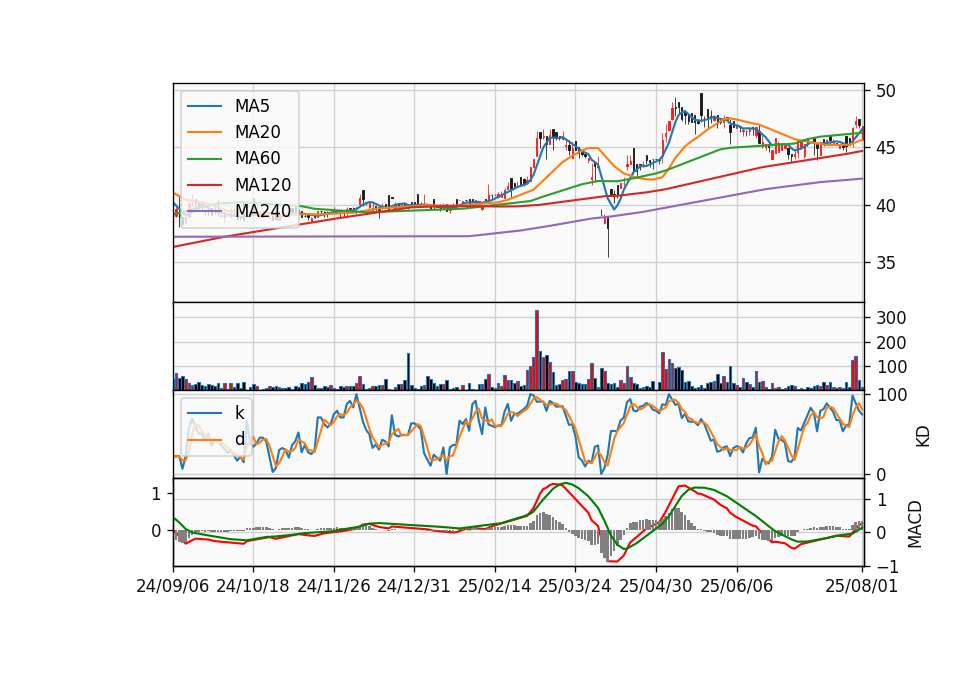Click the k legend label in KD panel
This screenshot has width=960, height=690.
click(239, 413)
